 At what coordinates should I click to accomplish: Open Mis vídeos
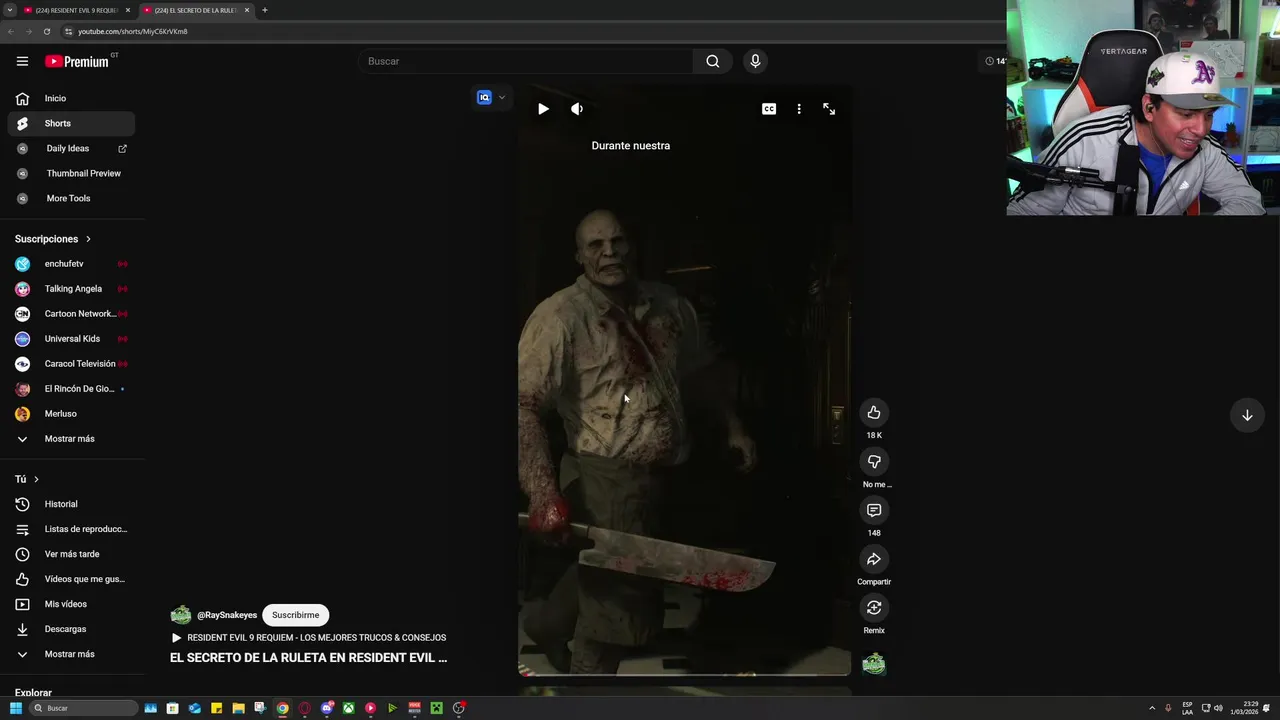[70, 604]
